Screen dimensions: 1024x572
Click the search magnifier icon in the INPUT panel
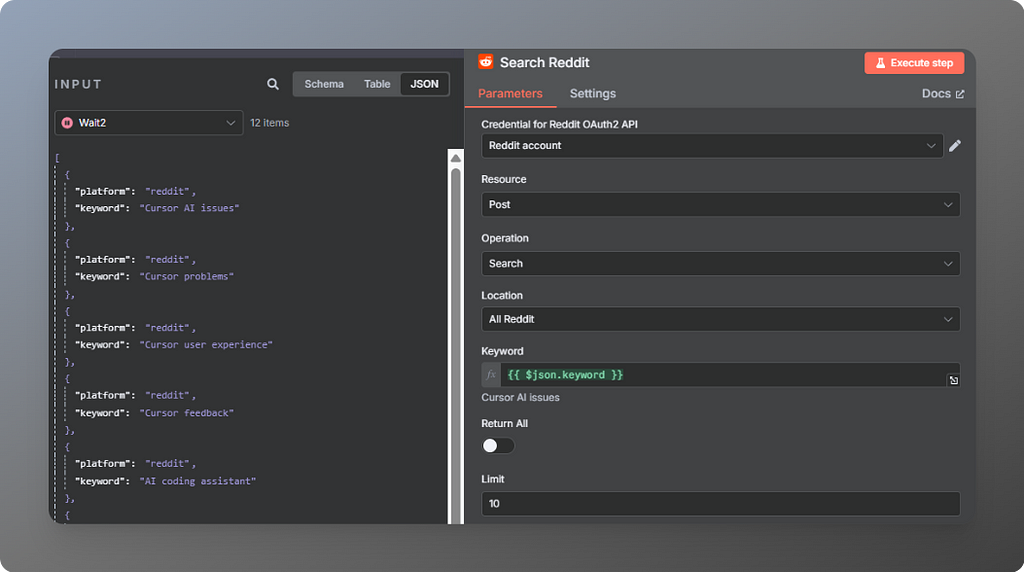[x=273, y=84]
